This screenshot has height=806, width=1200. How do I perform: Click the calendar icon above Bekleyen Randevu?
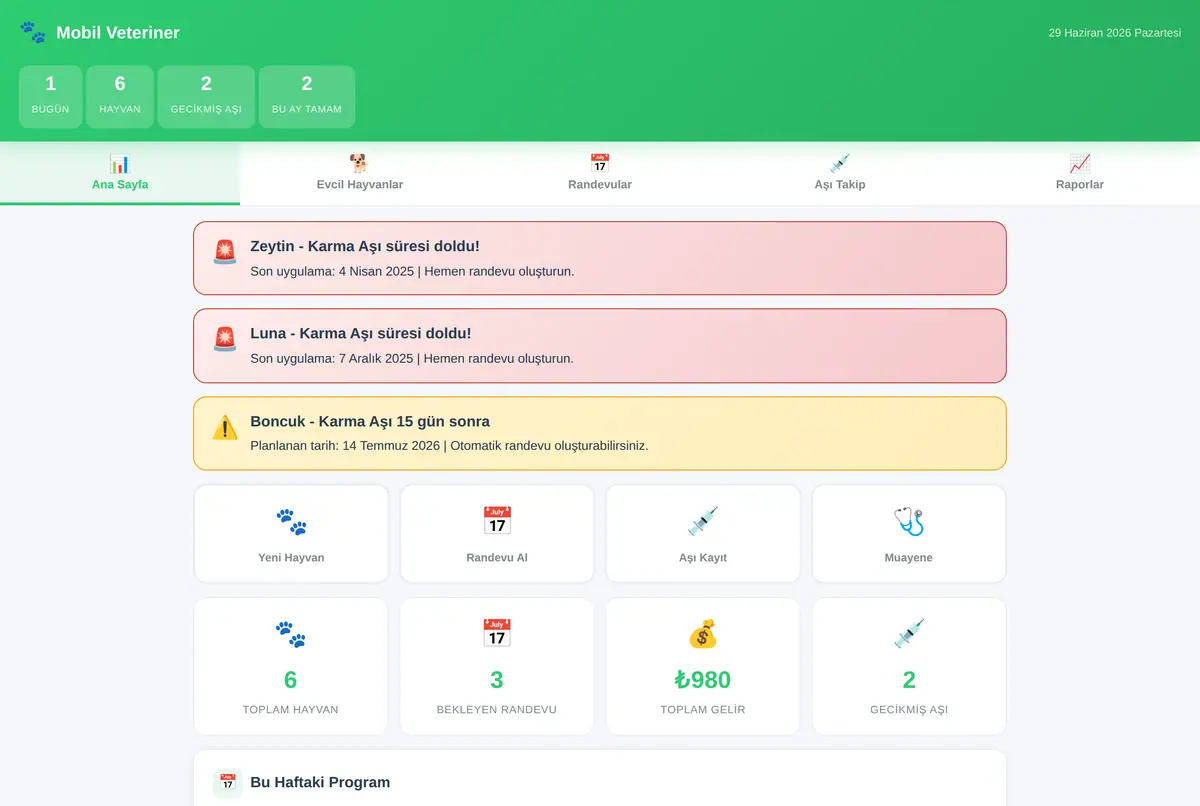[497, 634]
